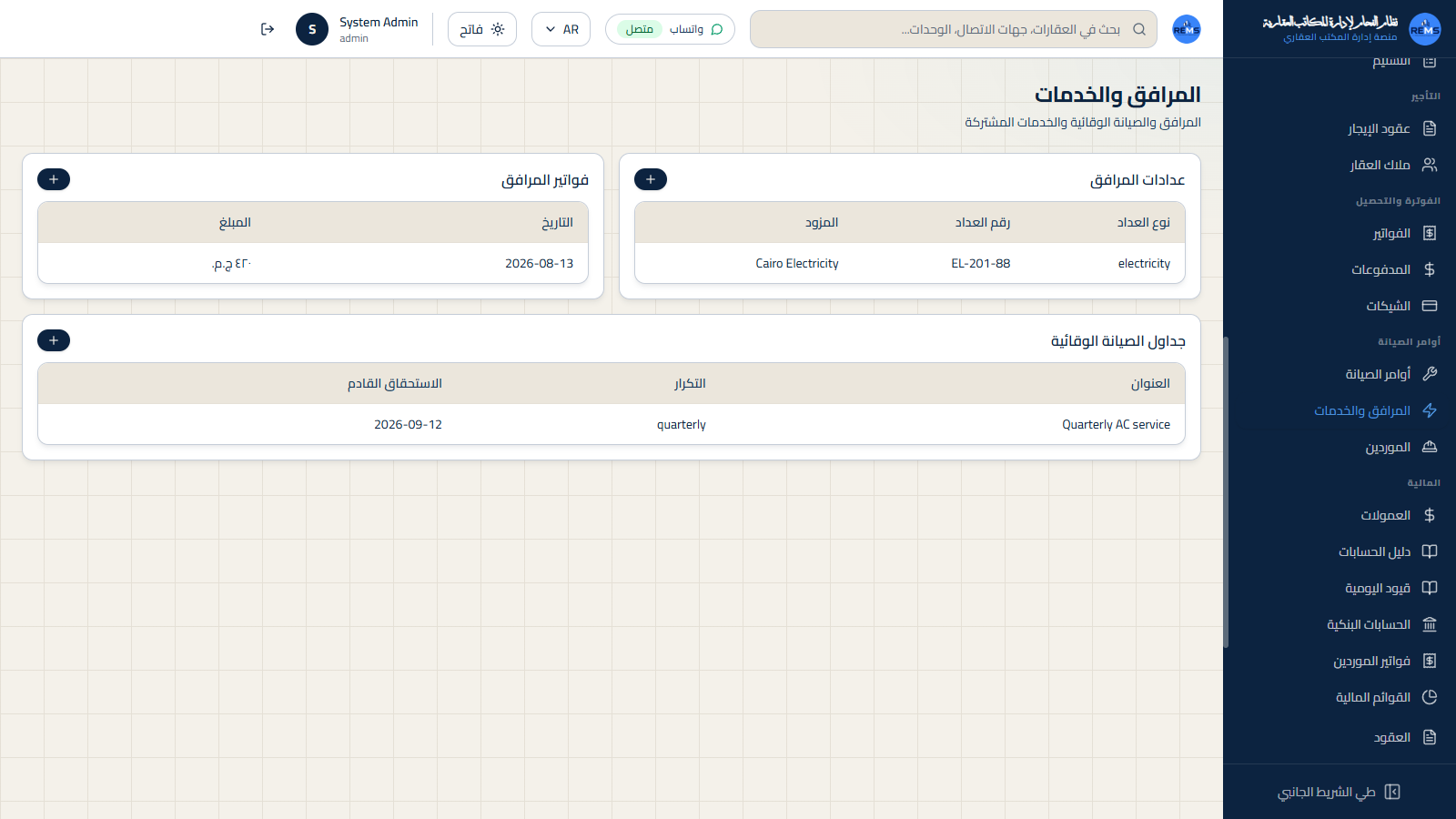Click the payments dollar icon
The height and width of the screenshot is (819, 1456).
(x=1430, y=269)
